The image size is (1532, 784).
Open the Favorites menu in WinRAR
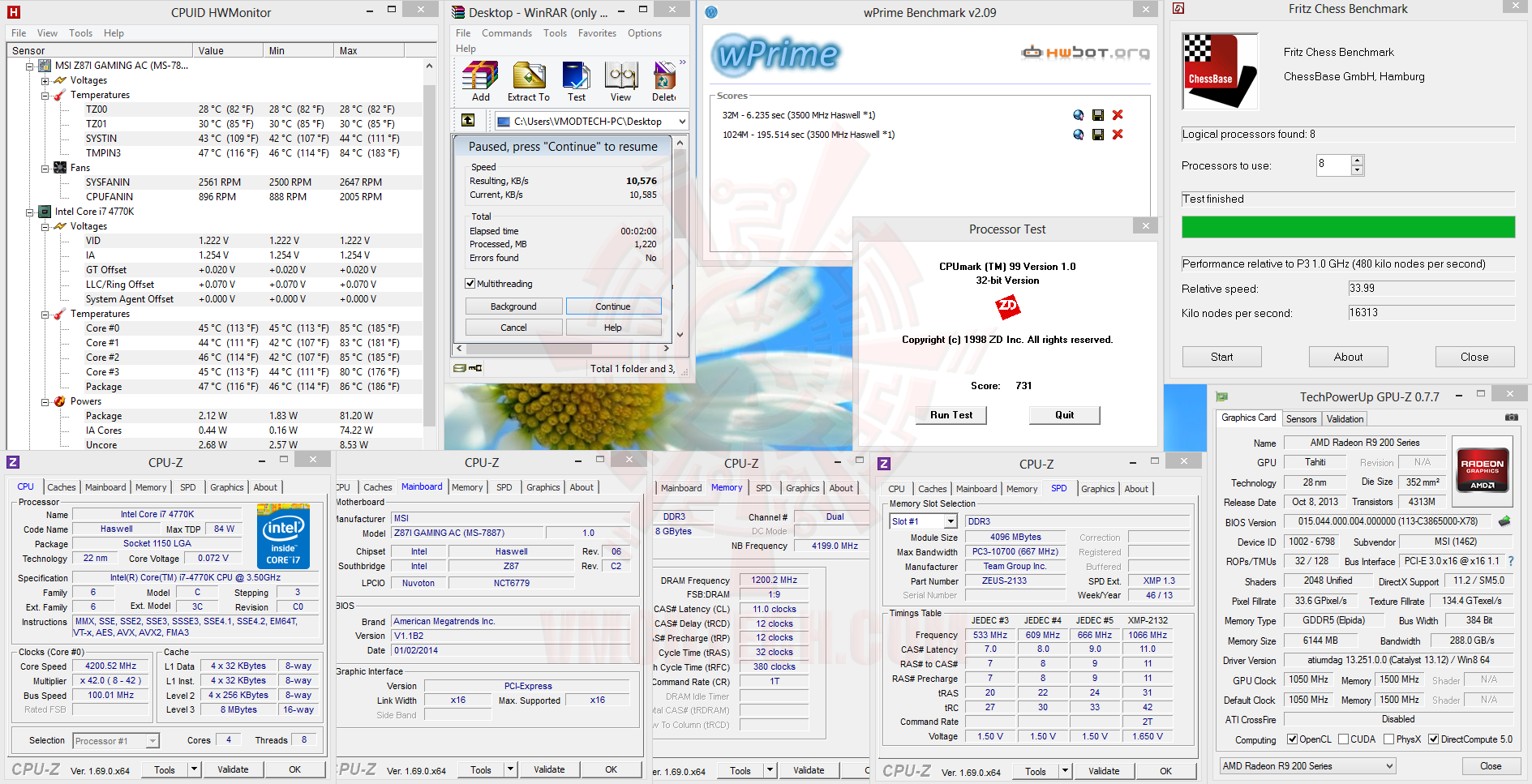pyautogui.click(x=597, y=33)
